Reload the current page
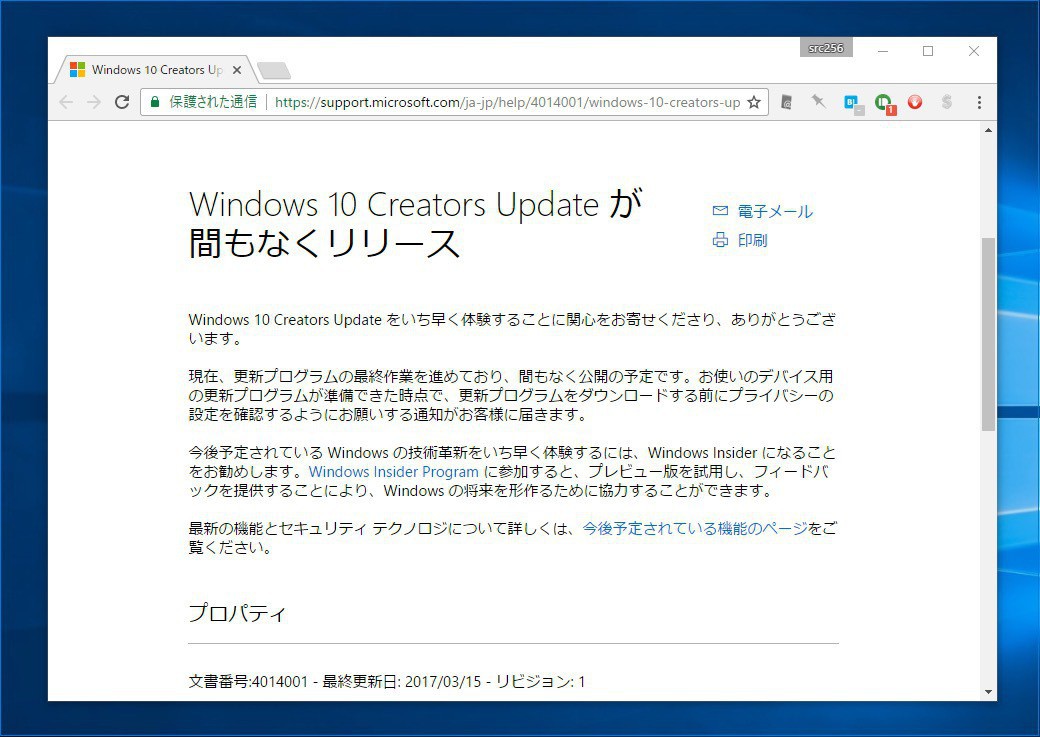Screen dimensions: 1040x737 [x=122, y=102]
